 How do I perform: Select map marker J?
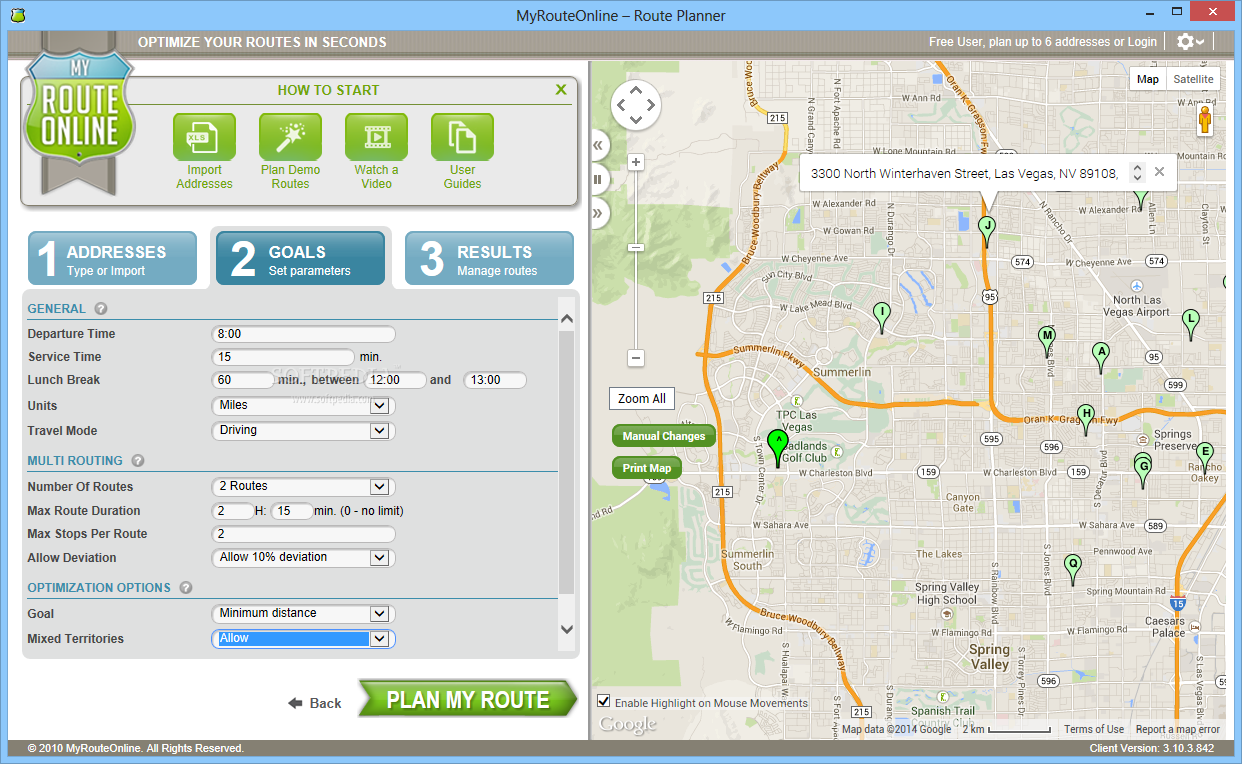(987, 230)
